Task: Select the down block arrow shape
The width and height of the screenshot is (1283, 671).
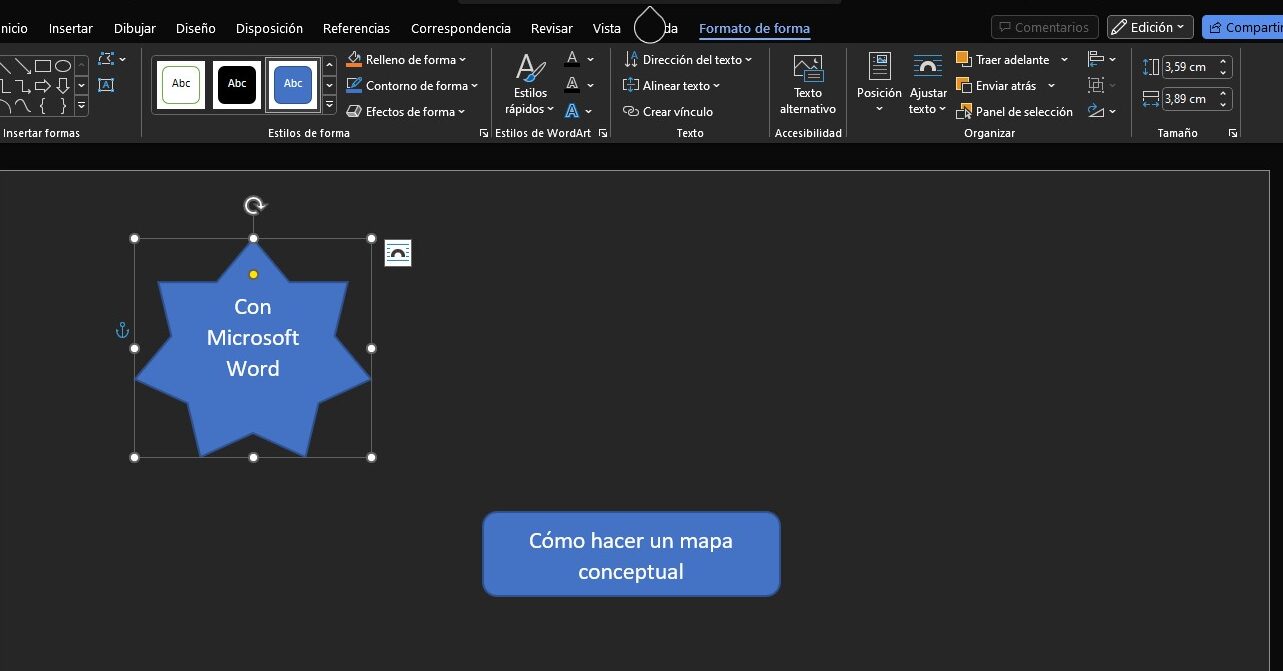Action: click(62, 86)
